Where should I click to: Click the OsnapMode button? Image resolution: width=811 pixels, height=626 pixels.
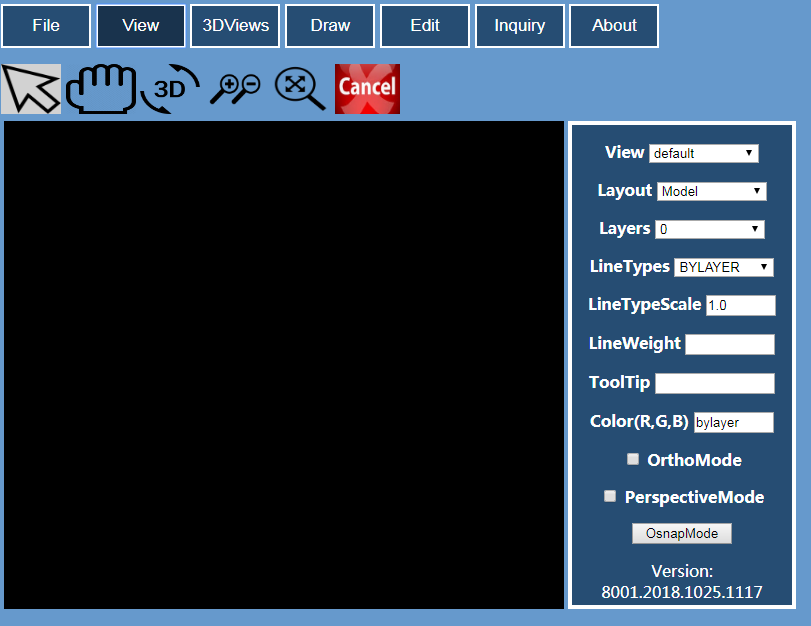coord(682,533)
